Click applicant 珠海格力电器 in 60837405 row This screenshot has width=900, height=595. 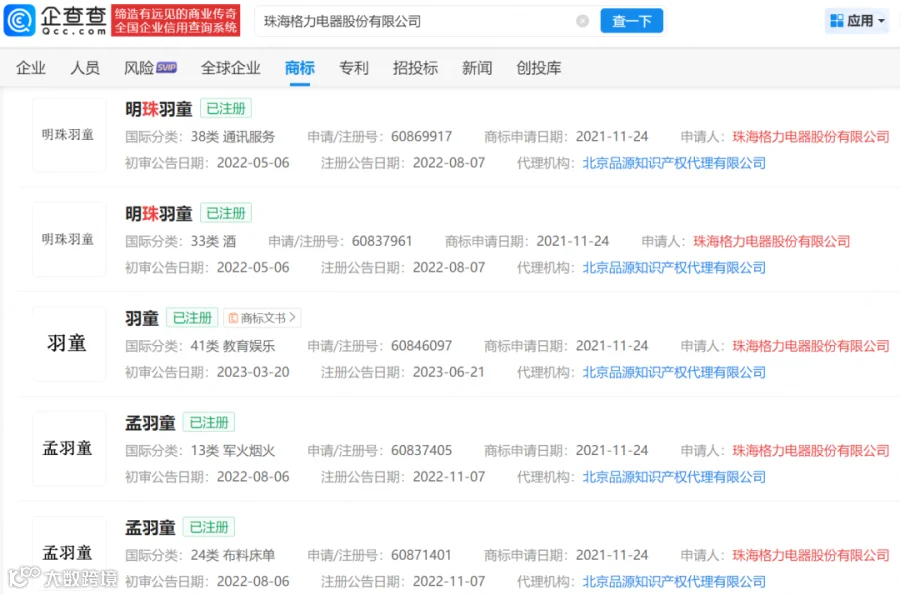(x=810, y=450)
